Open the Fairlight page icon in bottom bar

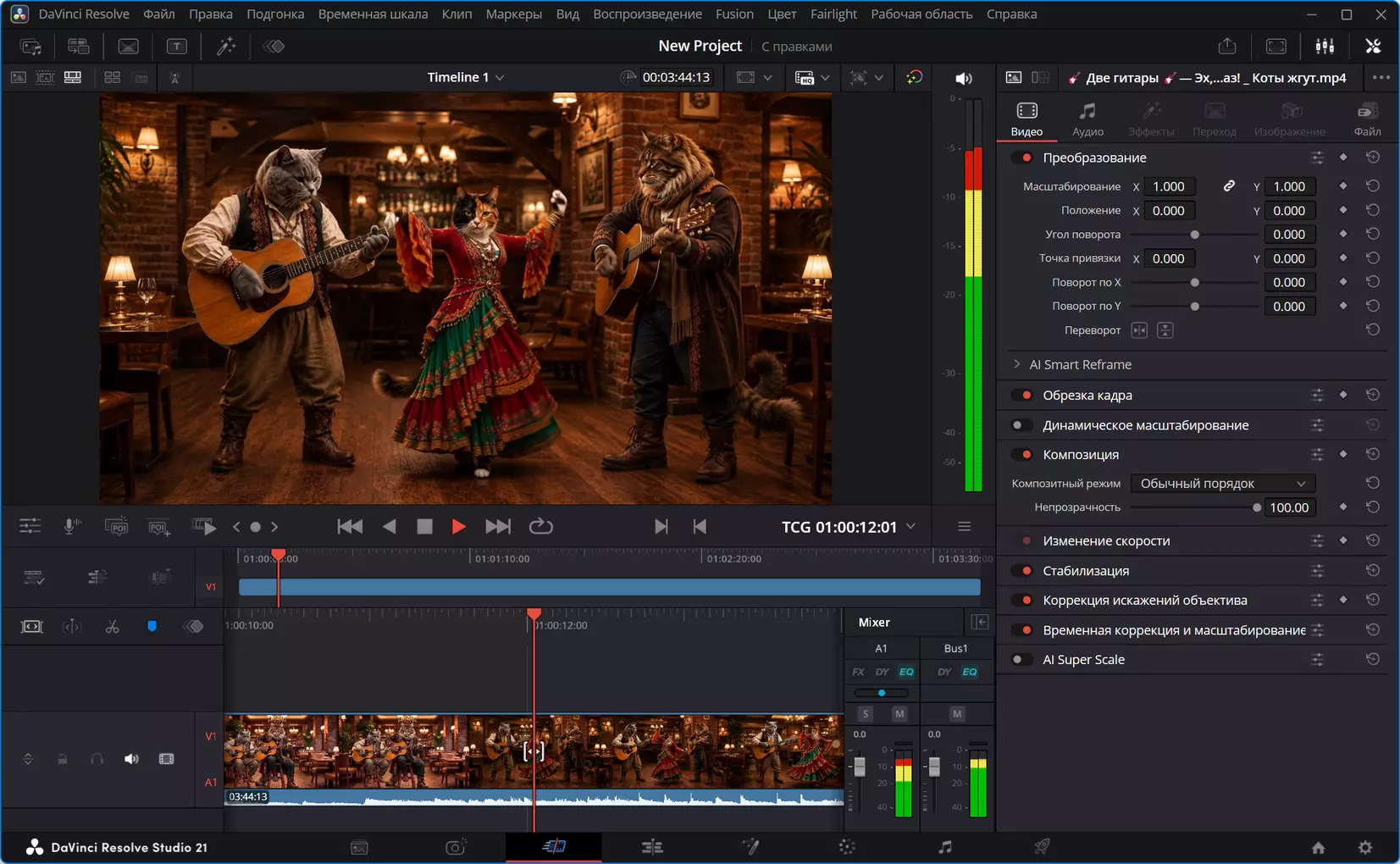[x=945, y=847]
